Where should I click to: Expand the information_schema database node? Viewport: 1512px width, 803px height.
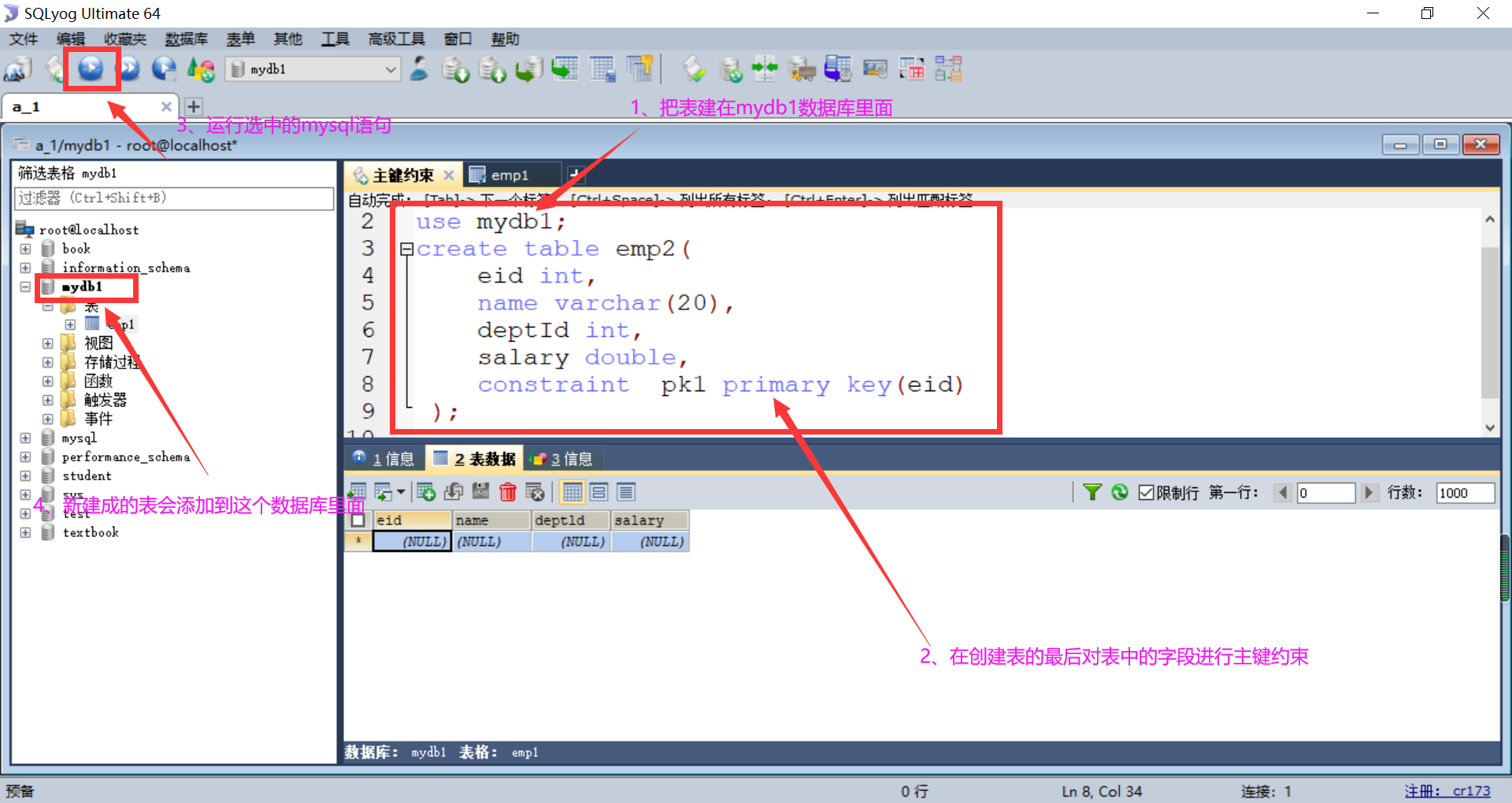25,268
